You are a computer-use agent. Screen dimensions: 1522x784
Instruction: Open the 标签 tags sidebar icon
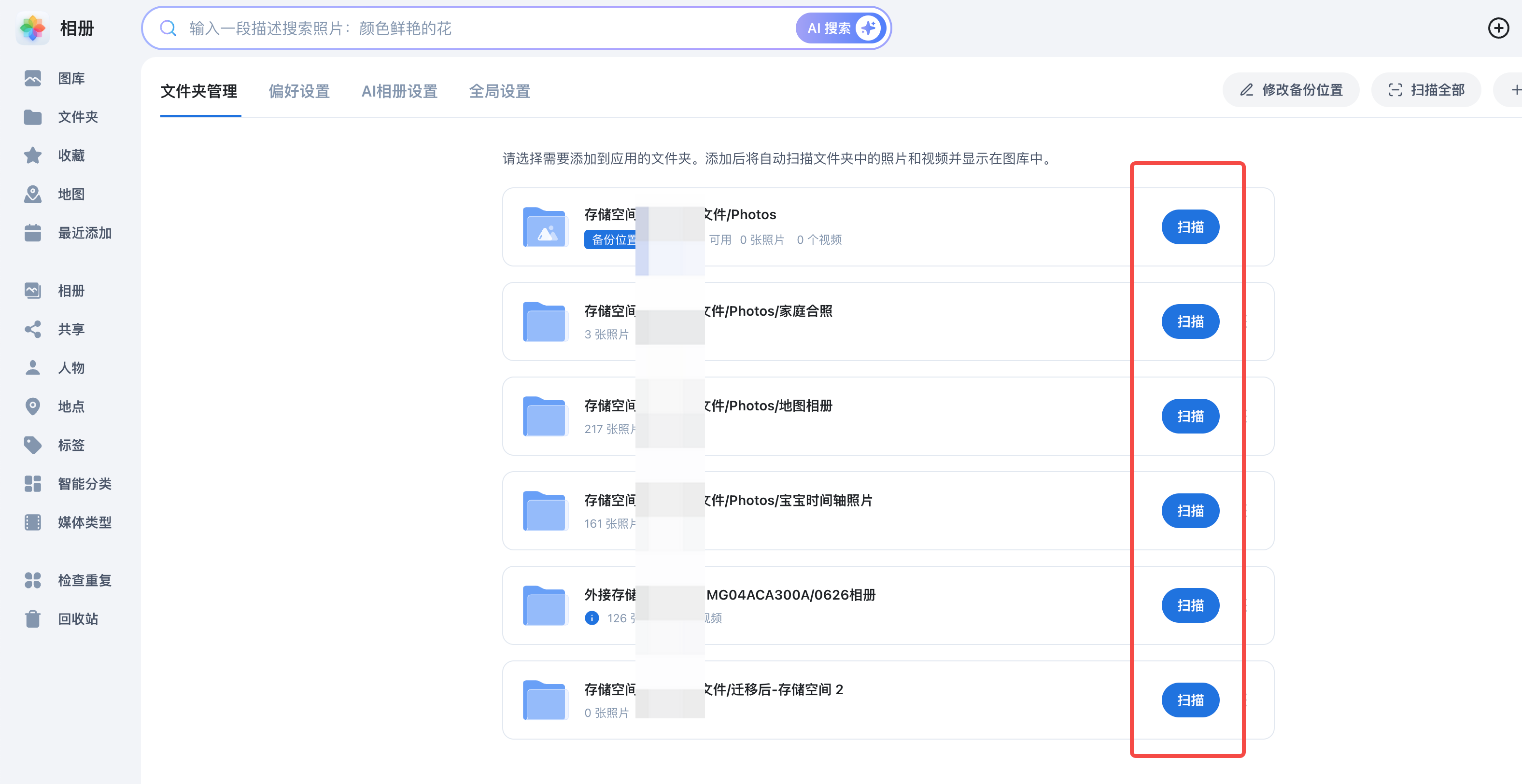point(33,445)
